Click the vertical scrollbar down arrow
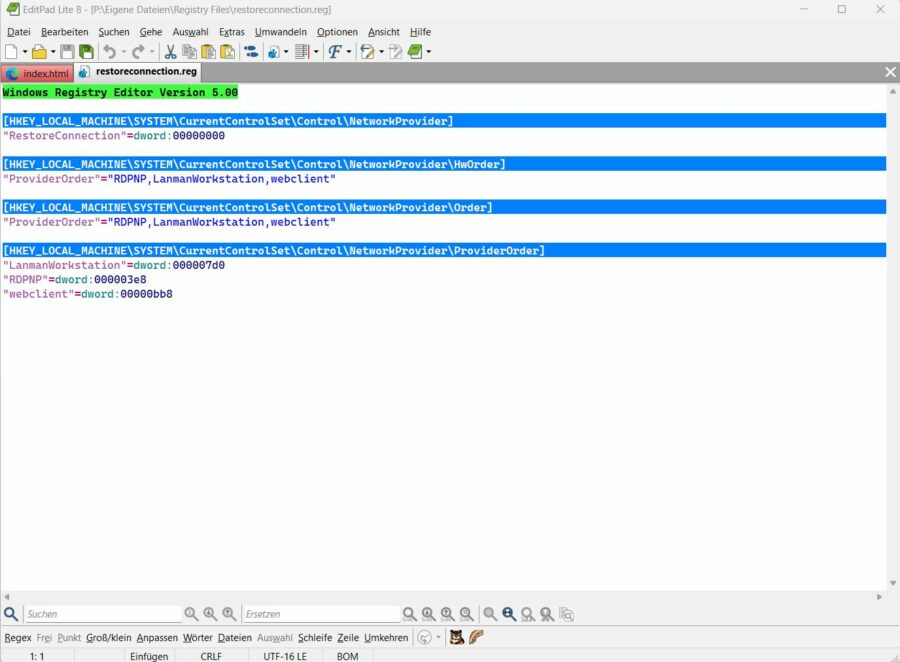900x662 pixels. 892,583
